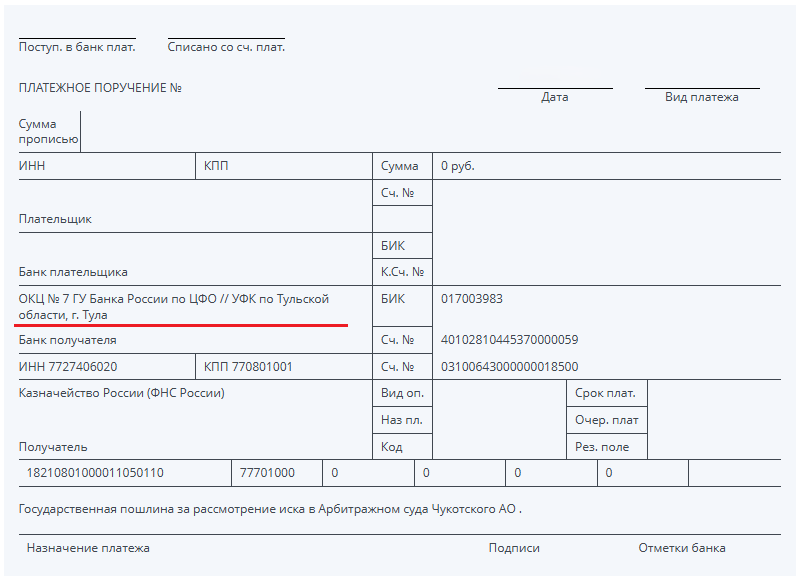Click the underlined payee bank name text

coord(173,306)
